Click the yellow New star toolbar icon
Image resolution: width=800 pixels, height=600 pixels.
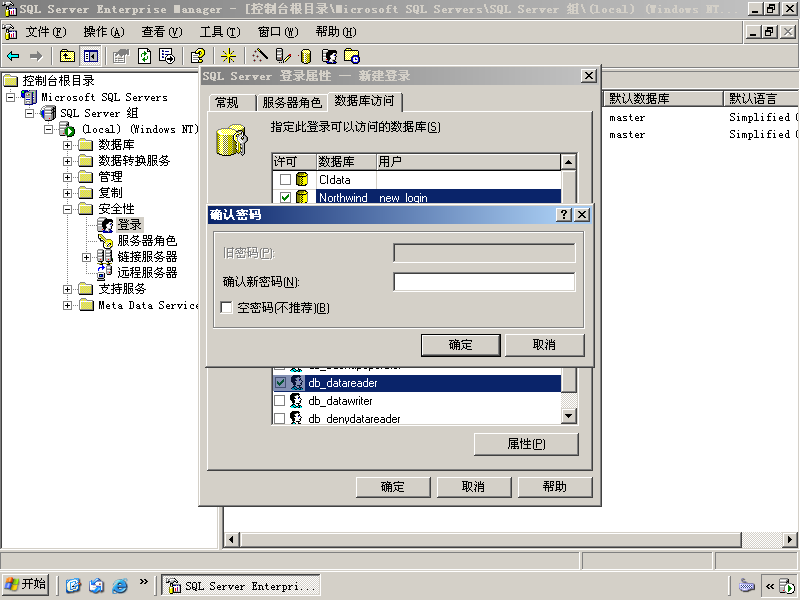click(x=228, y=56)
